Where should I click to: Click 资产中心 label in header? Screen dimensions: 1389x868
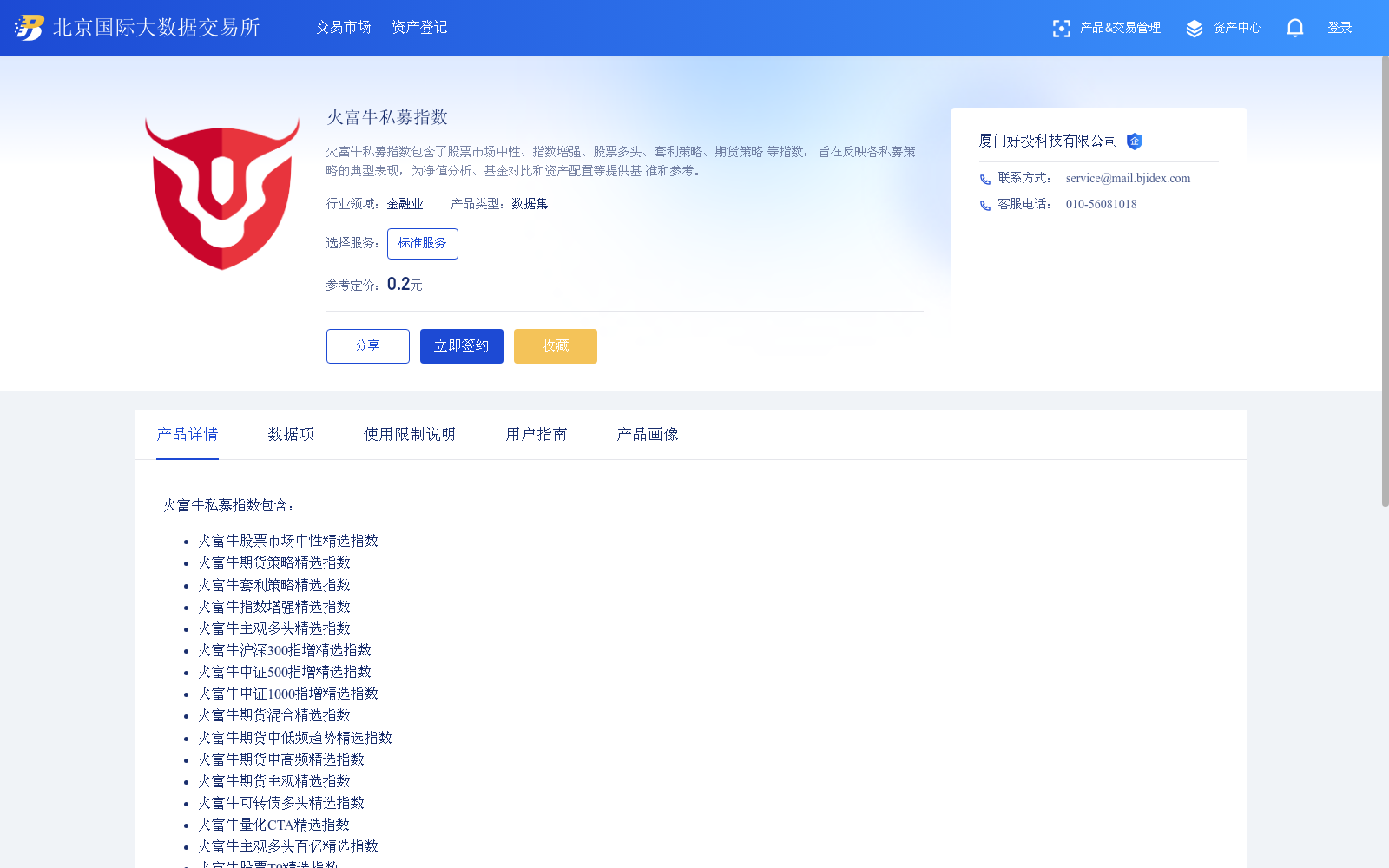1237,28
